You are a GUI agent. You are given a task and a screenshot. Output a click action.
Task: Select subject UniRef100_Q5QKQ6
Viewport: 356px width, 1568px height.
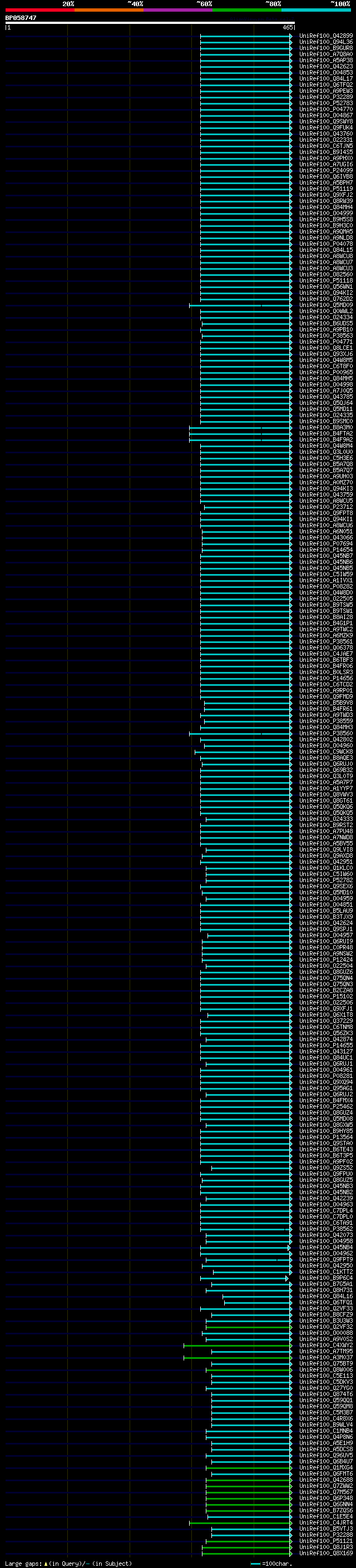[x=325, y=807]
